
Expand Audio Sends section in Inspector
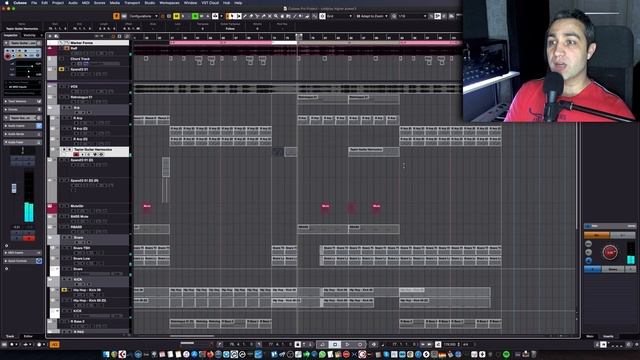[22, 134]
